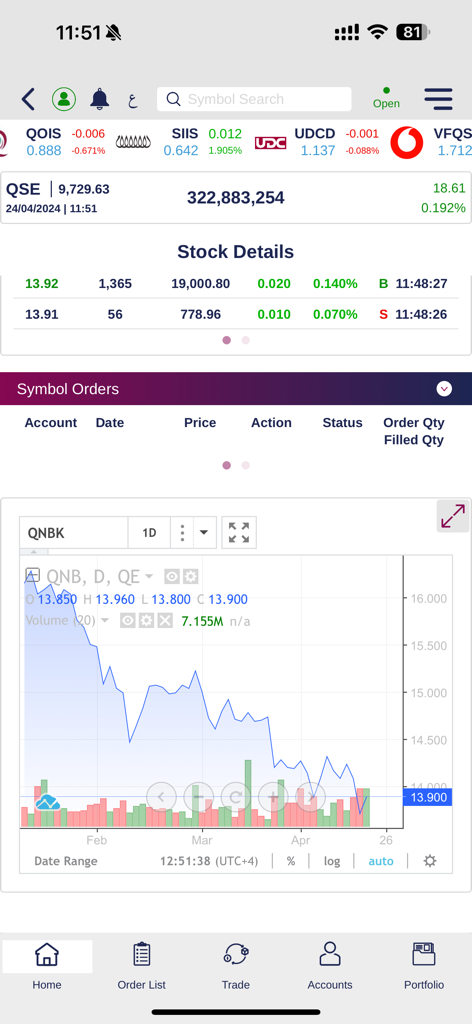Click the QNBK symbol box in chart
472x1024 pixels.
point(74,533)
